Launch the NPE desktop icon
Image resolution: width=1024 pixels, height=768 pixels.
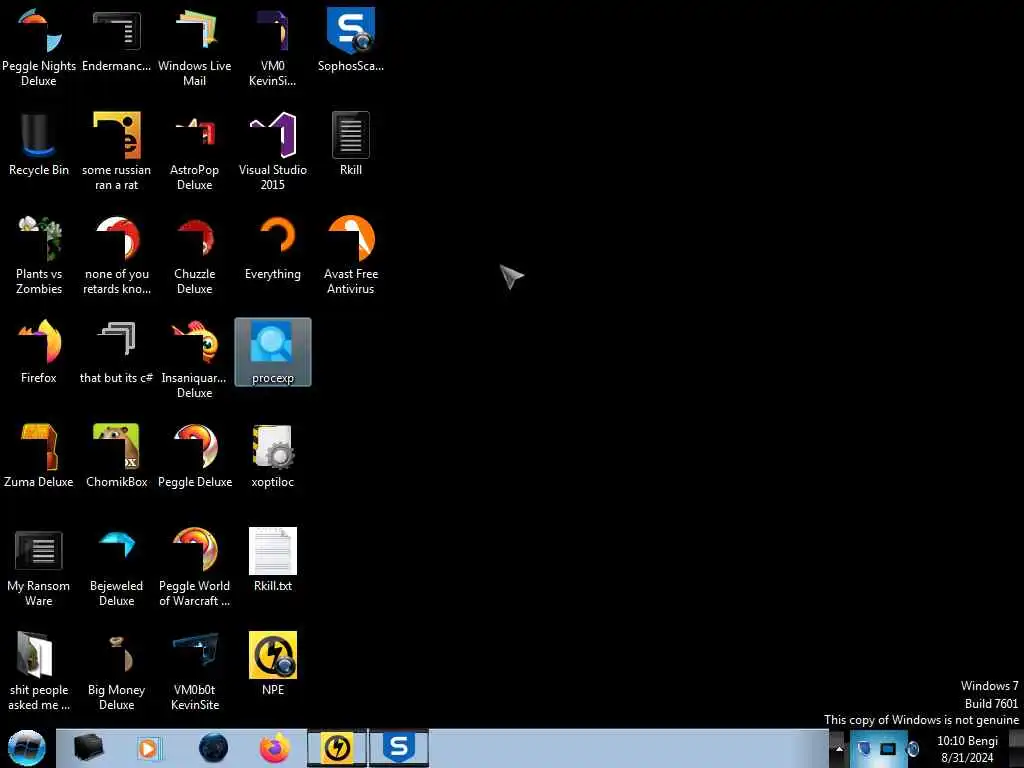(x=272, y=664)
